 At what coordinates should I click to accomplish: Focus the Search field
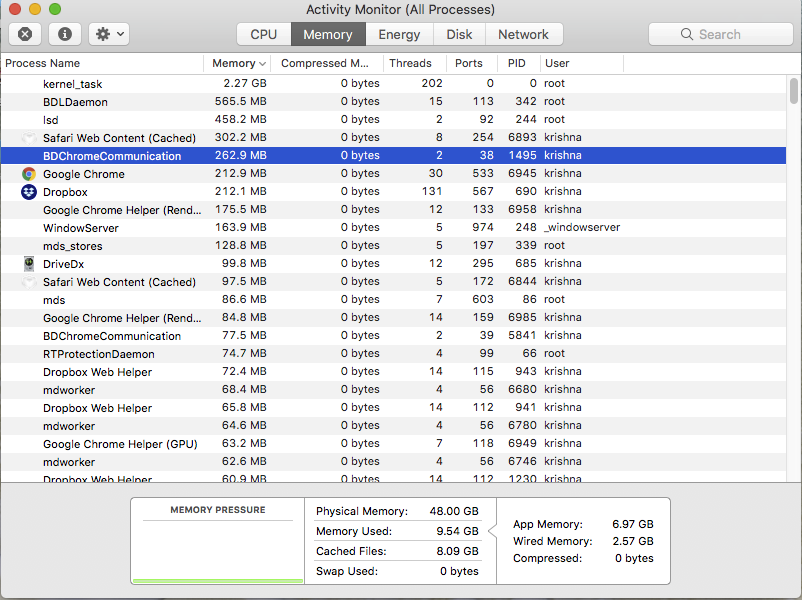[721, 34]
